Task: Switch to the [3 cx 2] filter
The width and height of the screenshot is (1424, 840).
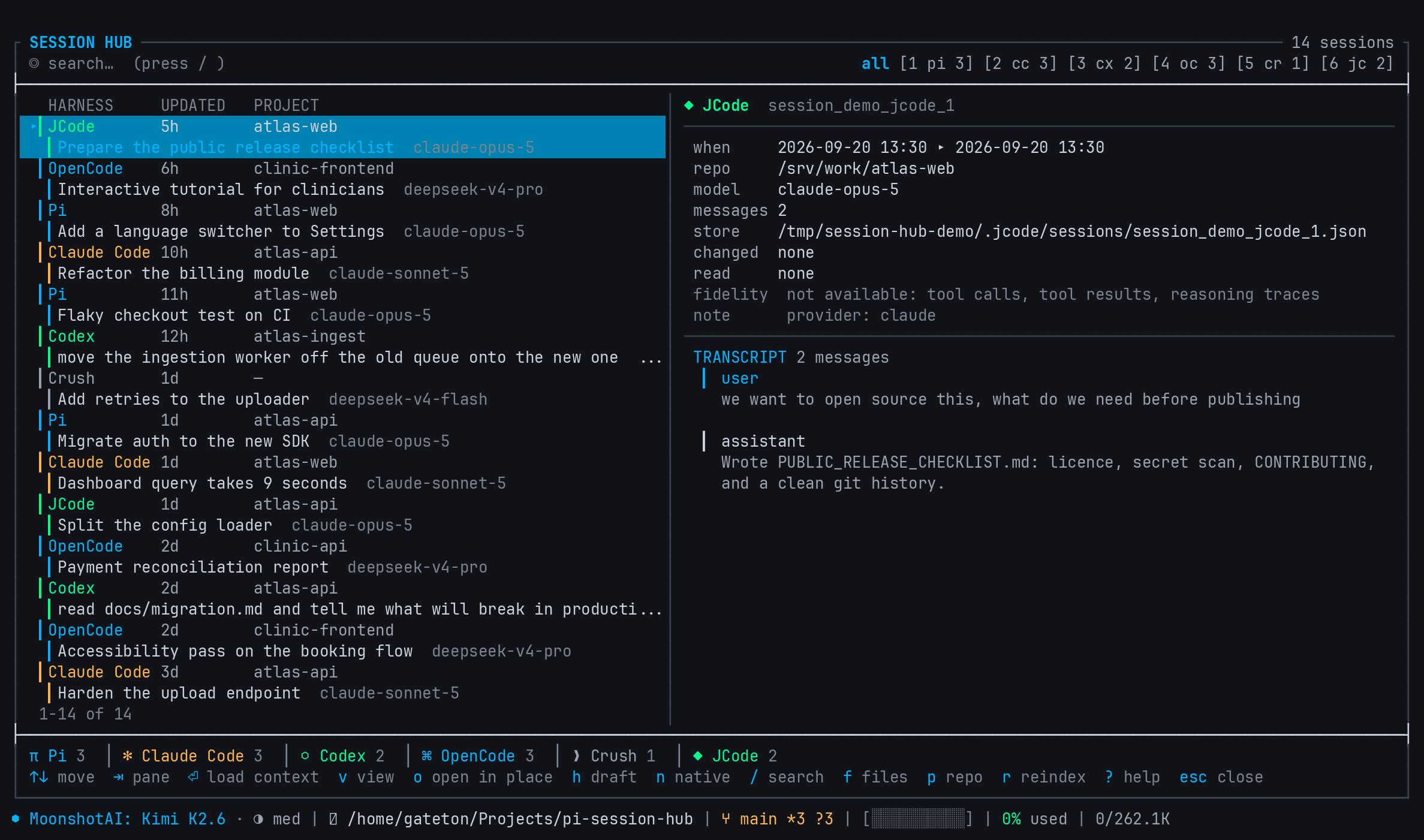Action: [x=1104, y=64]
